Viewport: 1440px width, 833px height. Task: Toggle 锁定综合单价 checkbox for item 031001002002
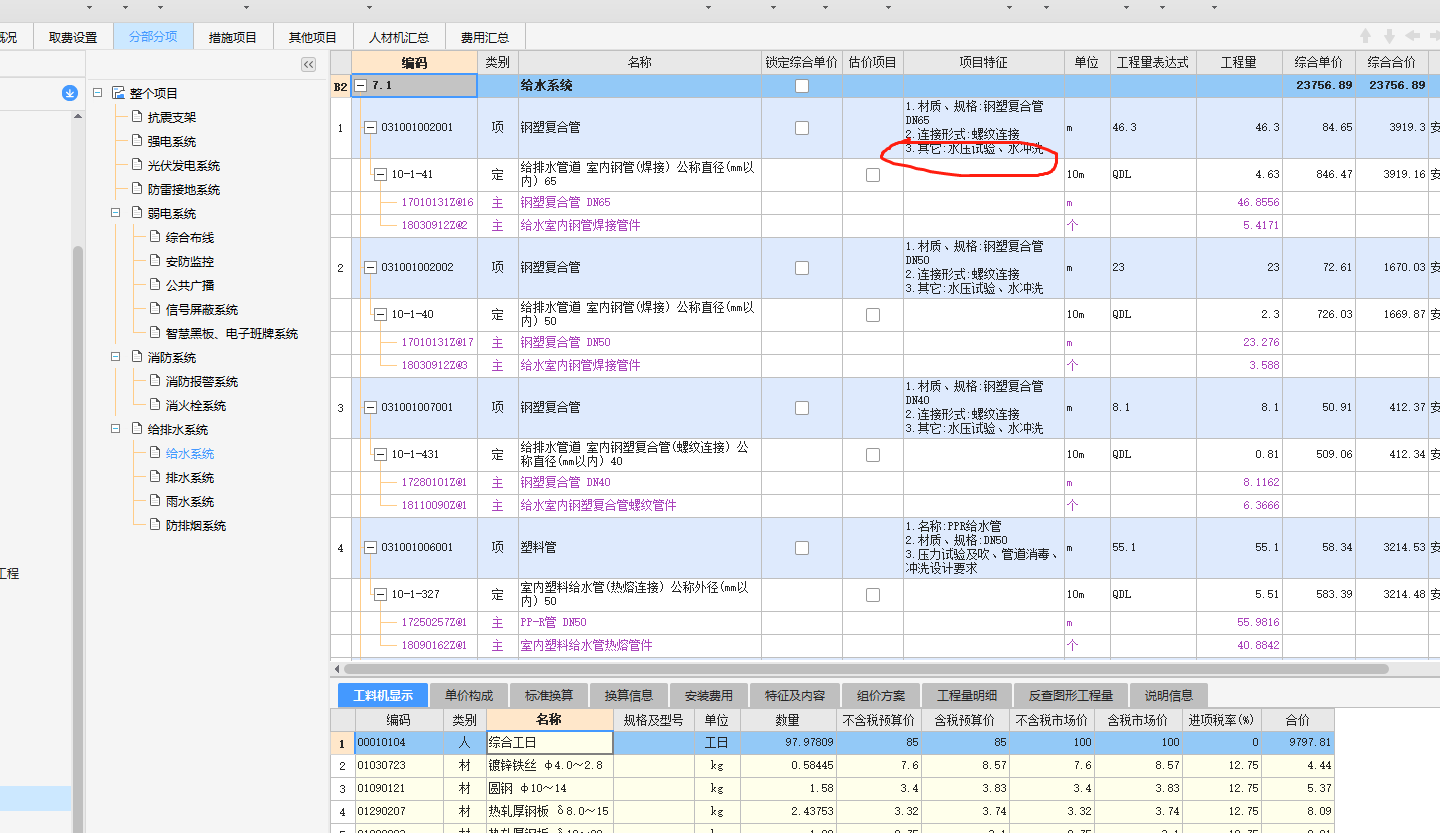[x=802, y=268]
